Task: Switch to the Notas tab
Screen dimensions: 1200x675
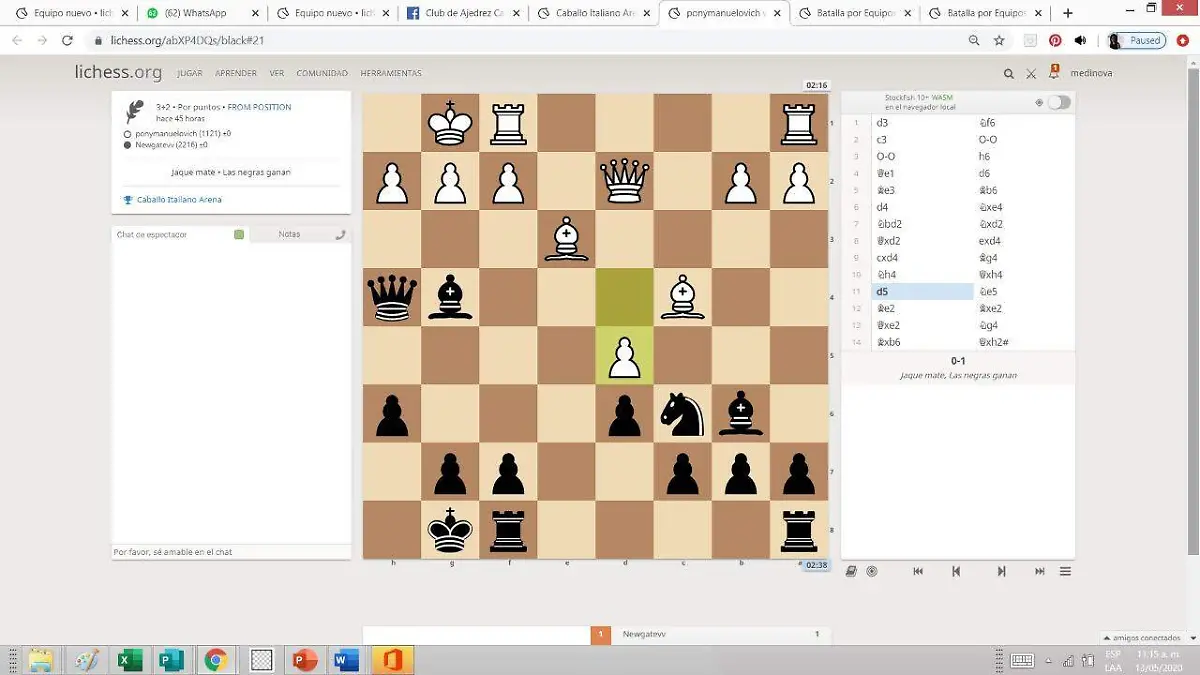Action: (289, 232)
